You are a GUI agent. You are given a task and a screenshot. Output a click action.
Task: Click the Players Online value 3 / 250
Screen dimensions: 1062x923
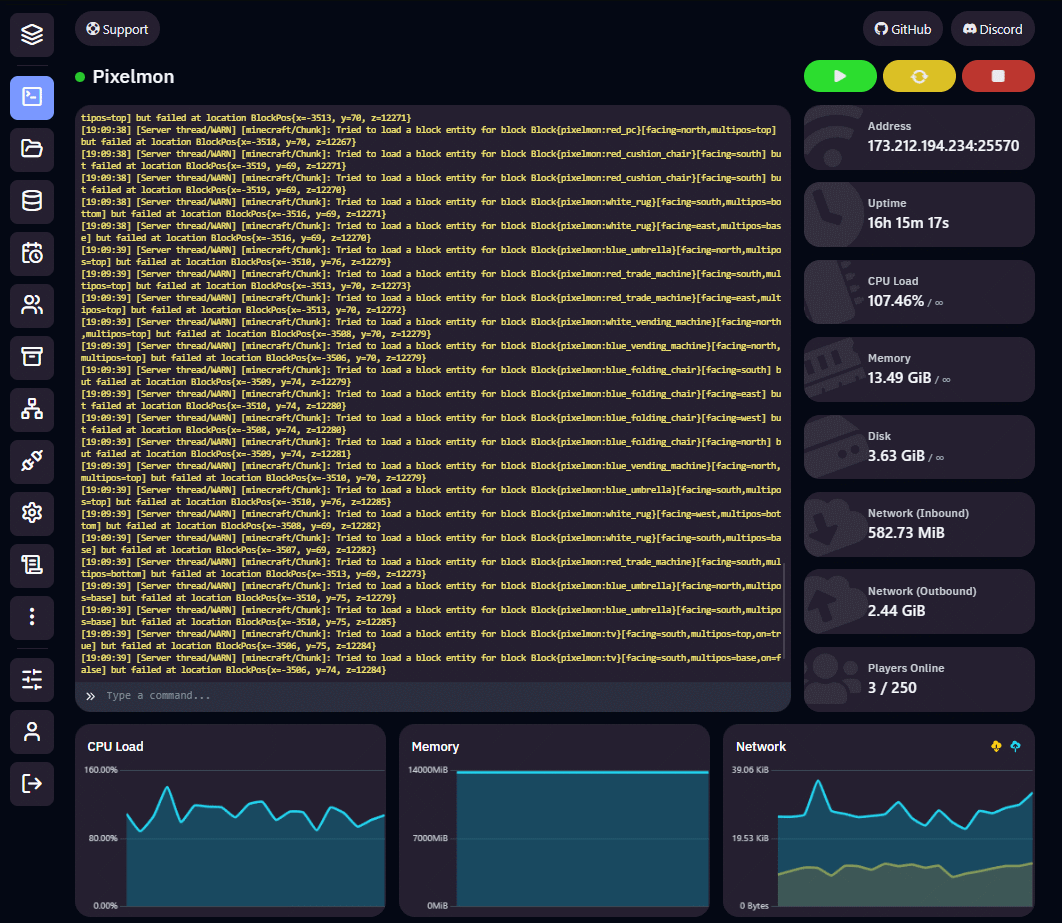[892, 689]
